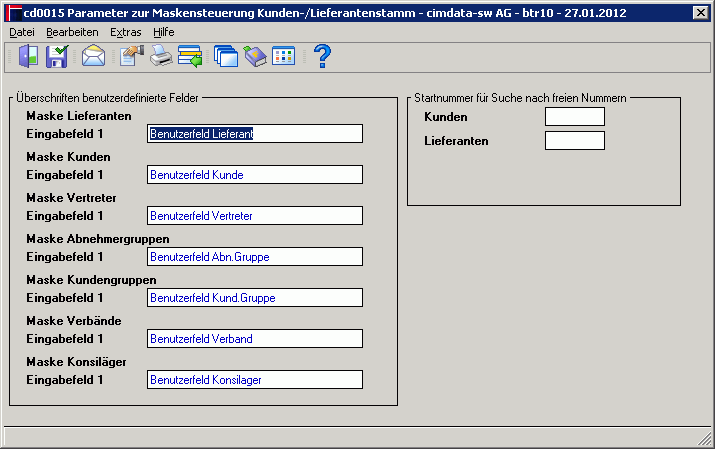
Task: Open the cascading windows icon
Action: [x=226, y=57]
